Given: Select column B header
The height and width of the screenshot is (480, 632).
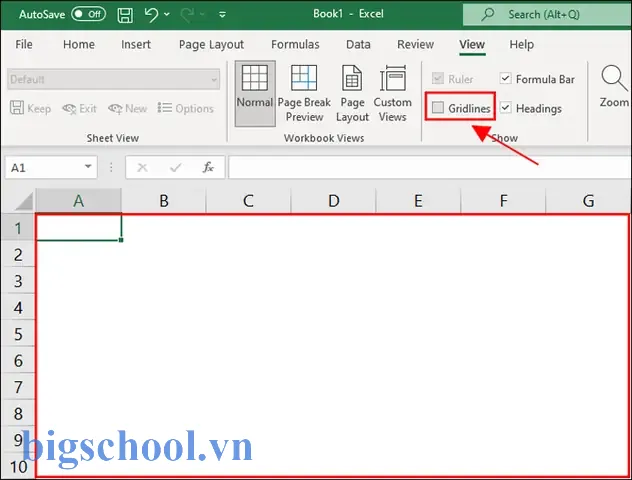Looking at the screenshot, I should pos(164,201).
